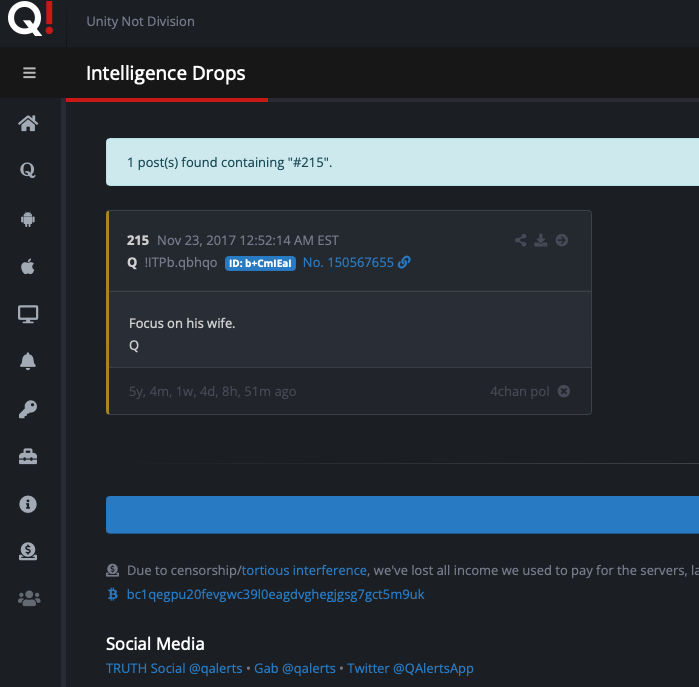Click the 4chan pol source label

click(x=519, y=391)
